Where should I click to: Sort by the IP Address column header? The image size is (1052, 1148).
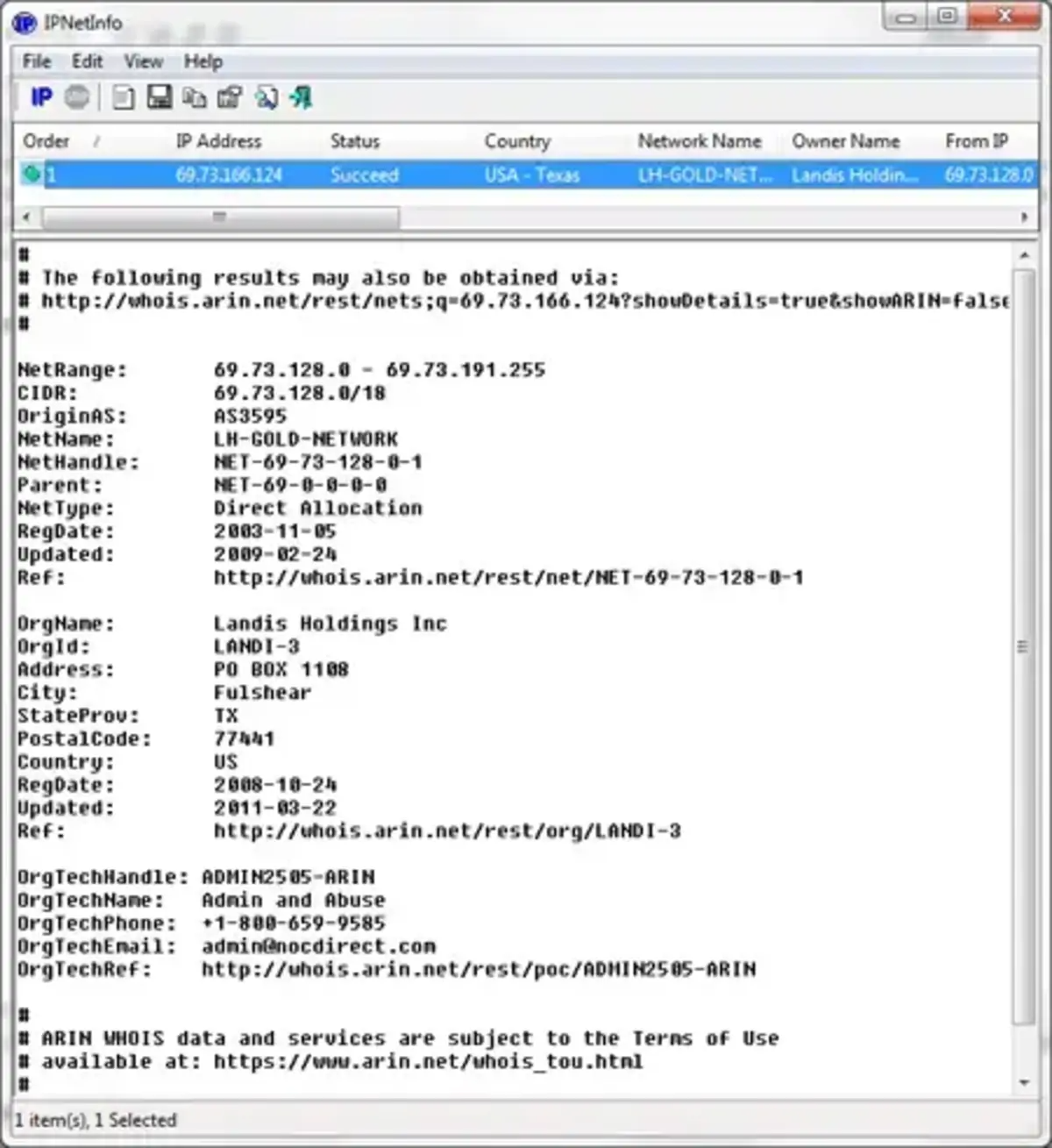(x=218, y=141)
